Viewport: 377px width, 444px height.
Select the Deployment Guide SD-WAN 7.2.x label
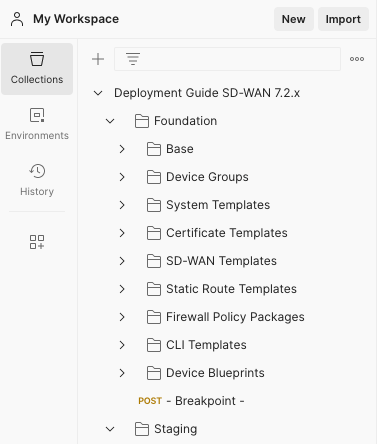(207, 93)
